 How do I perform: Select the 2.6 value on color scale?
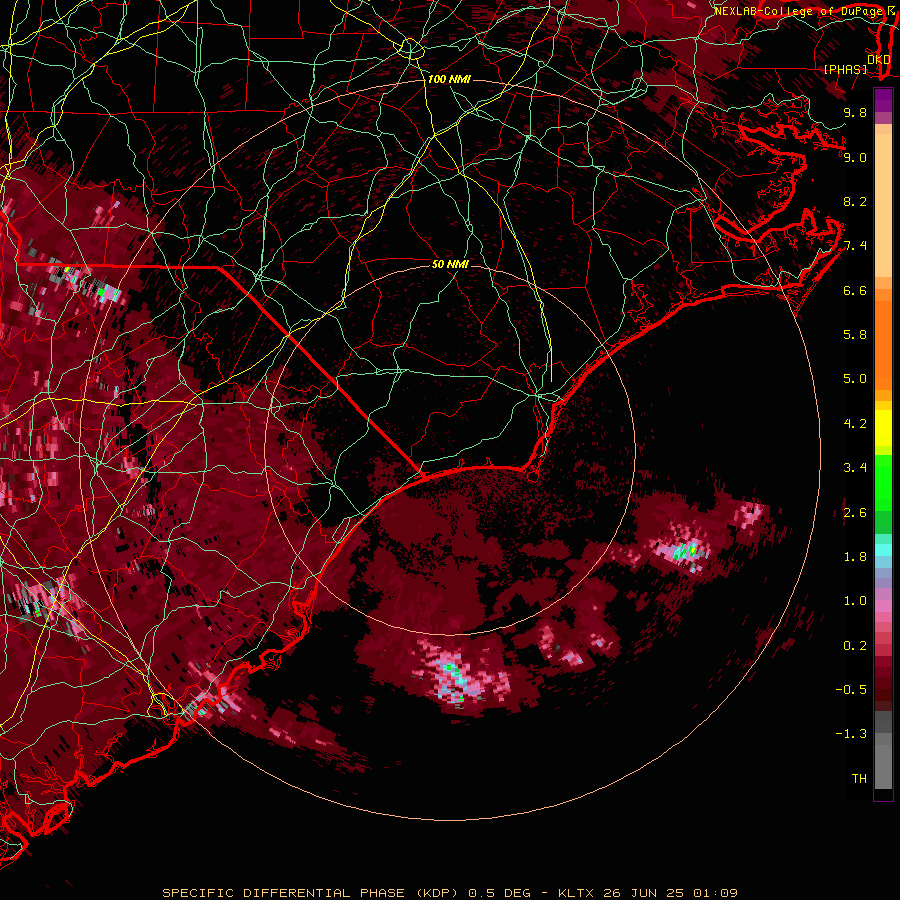[x=855, y=513]
